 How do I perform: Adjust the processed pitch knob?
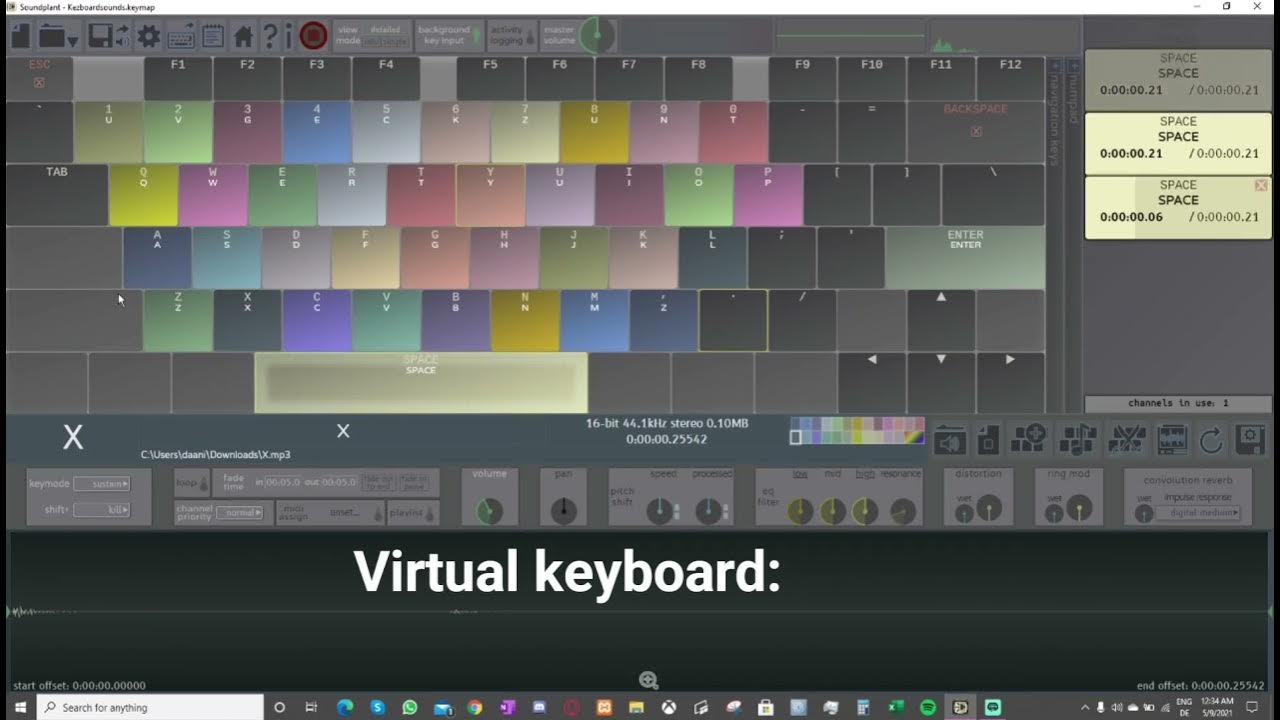tap(708, 511)
